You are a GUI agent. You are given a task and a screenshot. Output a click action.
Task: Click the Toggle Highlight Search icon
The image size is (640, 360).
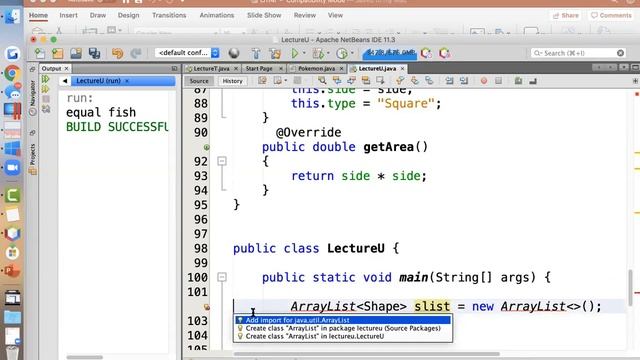[366, 81]
